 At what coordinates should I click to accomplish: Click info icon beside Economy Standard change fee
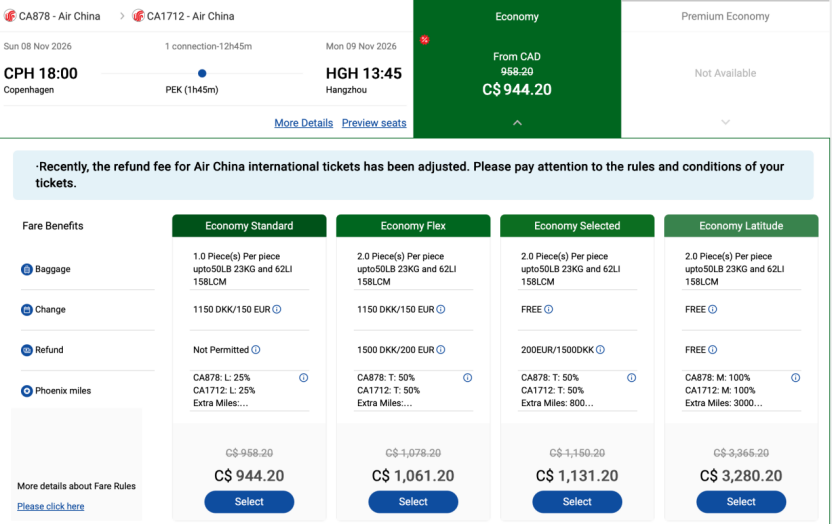(x=277, y=309)
